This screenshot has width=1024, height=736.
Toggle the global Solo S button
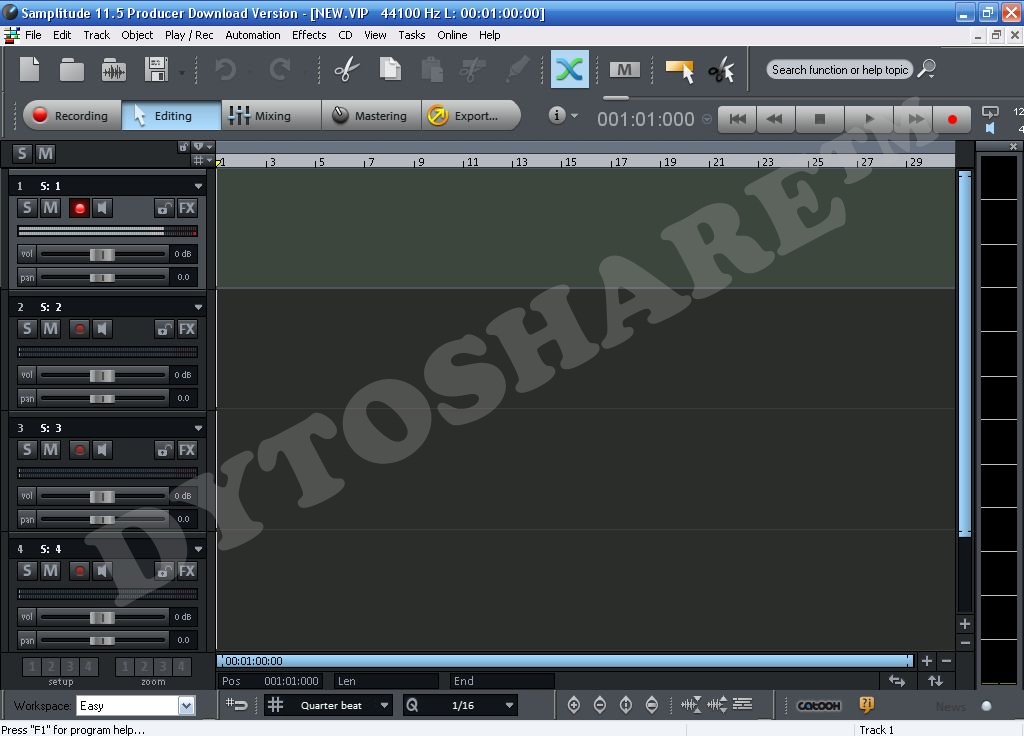22,153
